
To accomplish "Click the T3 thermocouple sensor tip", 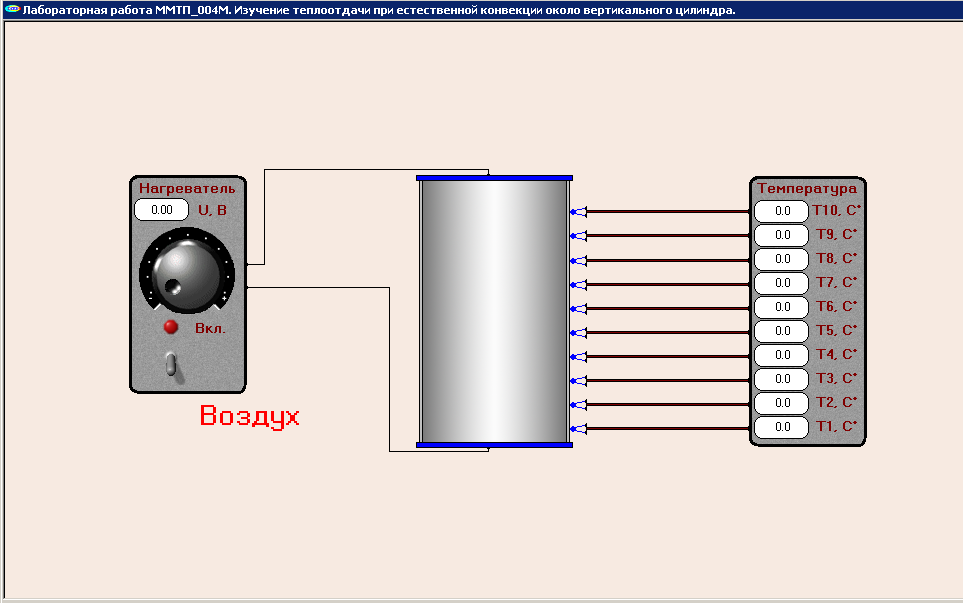I will 579,381.
